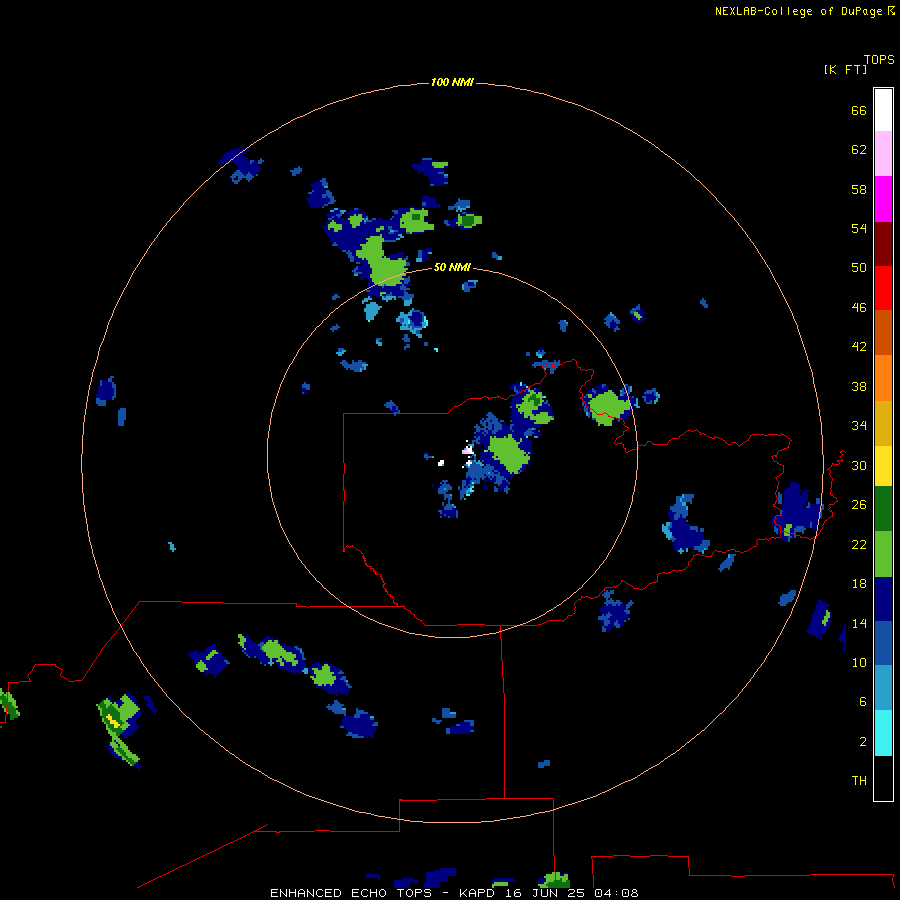Click the 66 legend value
This screenshot has width=900, height=900.
[859, 110]
